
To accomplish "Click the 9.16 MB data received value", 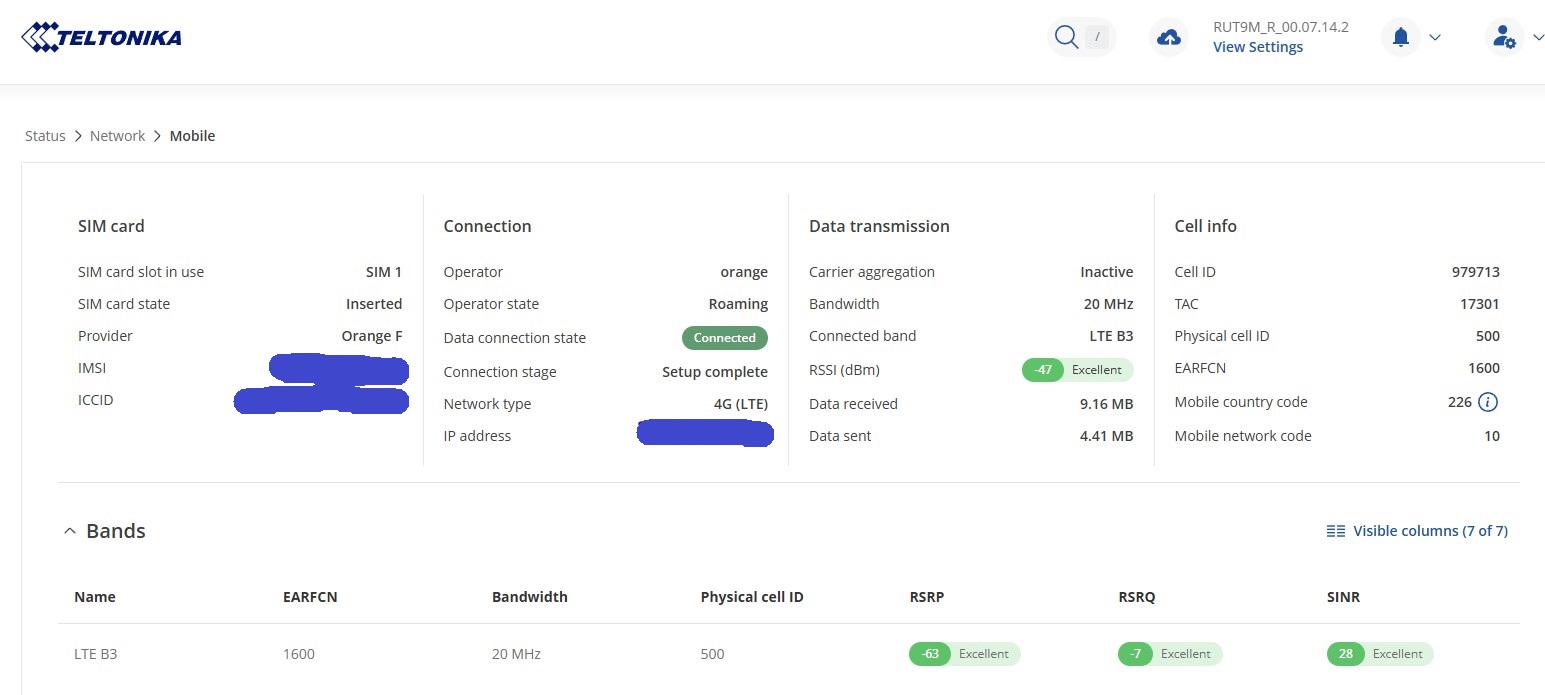I will [1107, 404].
